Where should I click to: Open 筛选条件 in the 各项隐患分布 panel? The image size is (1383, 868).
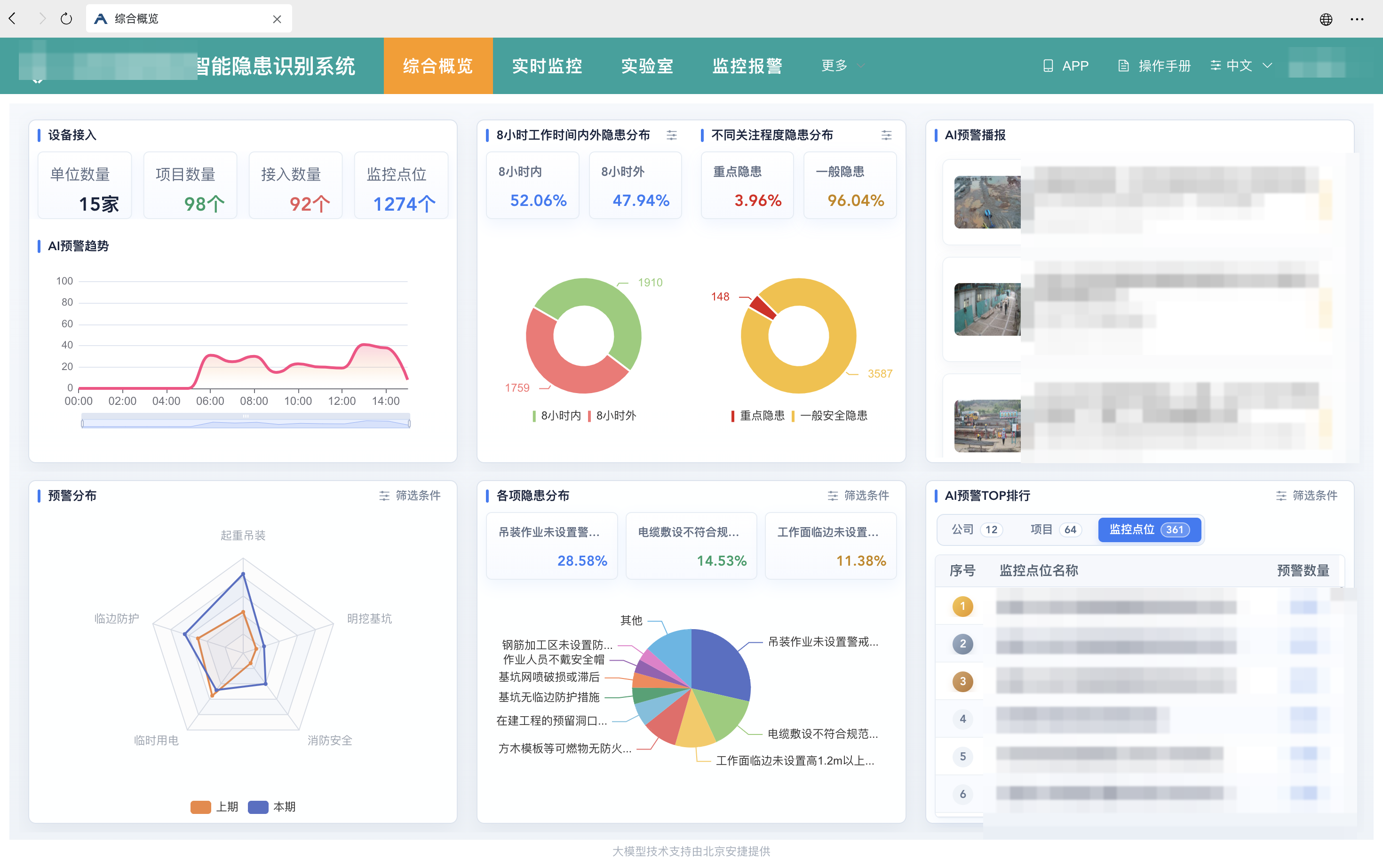858,496
